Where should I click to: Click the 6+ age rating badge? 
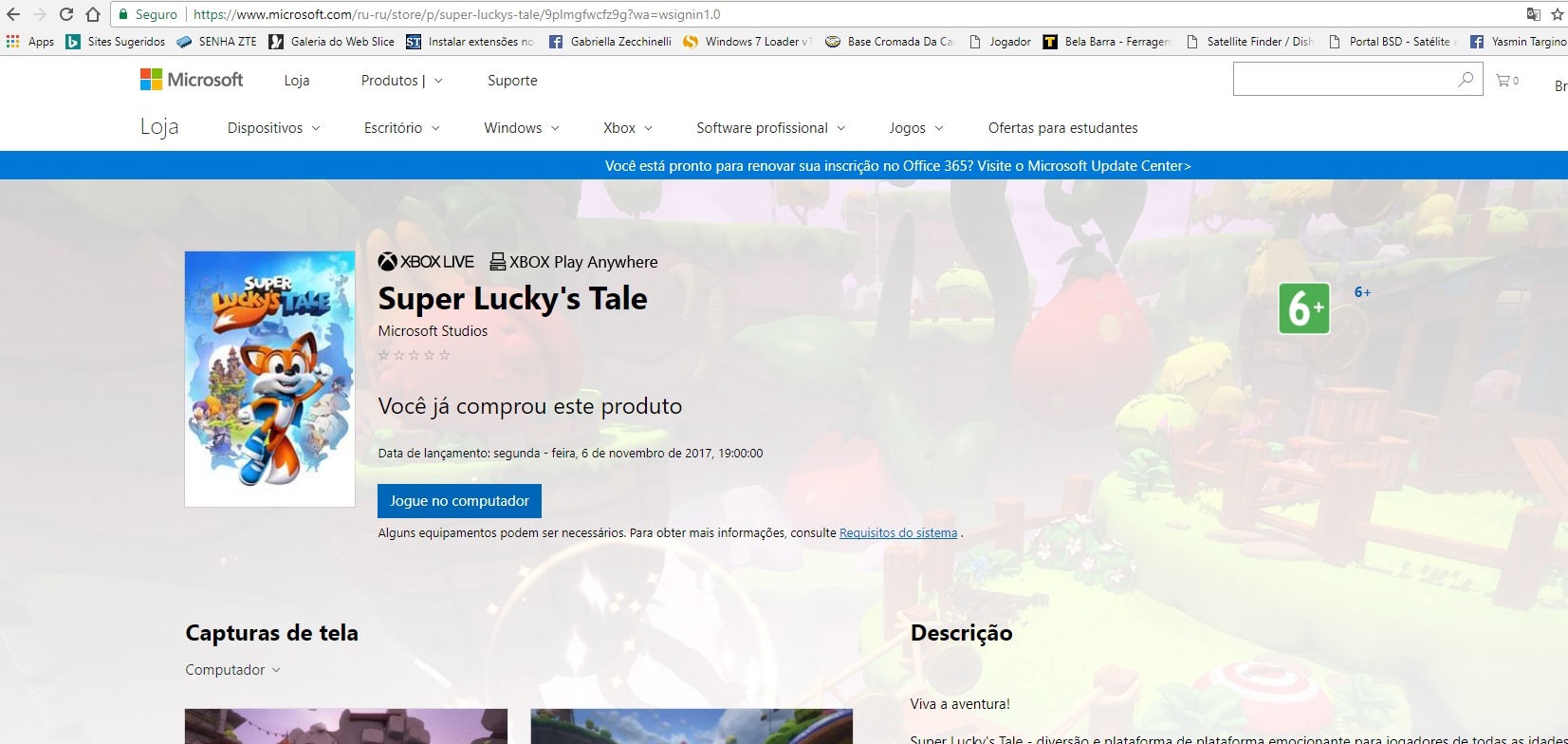pyautogui.click(x=1304, y=307)
